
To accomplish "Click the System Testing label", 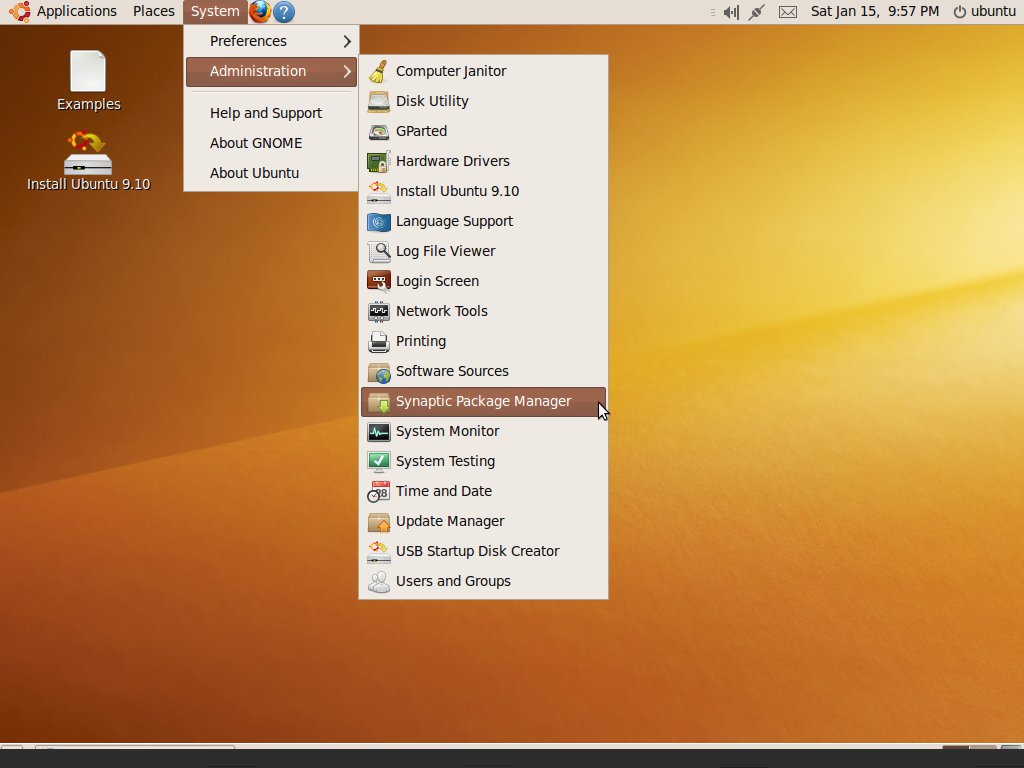I will [x=445, y=462].
